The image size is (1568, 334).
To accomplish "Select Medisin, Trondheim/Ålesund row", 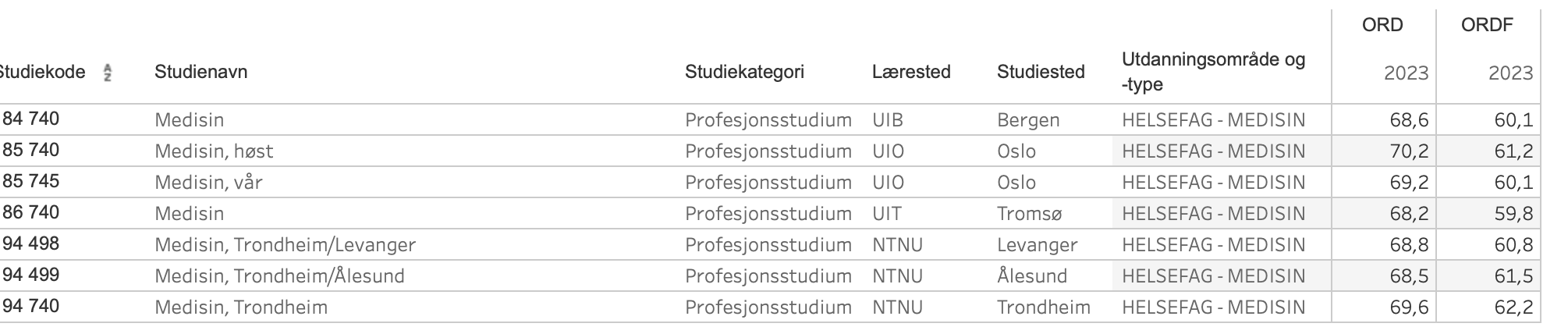I will [770, 275].
